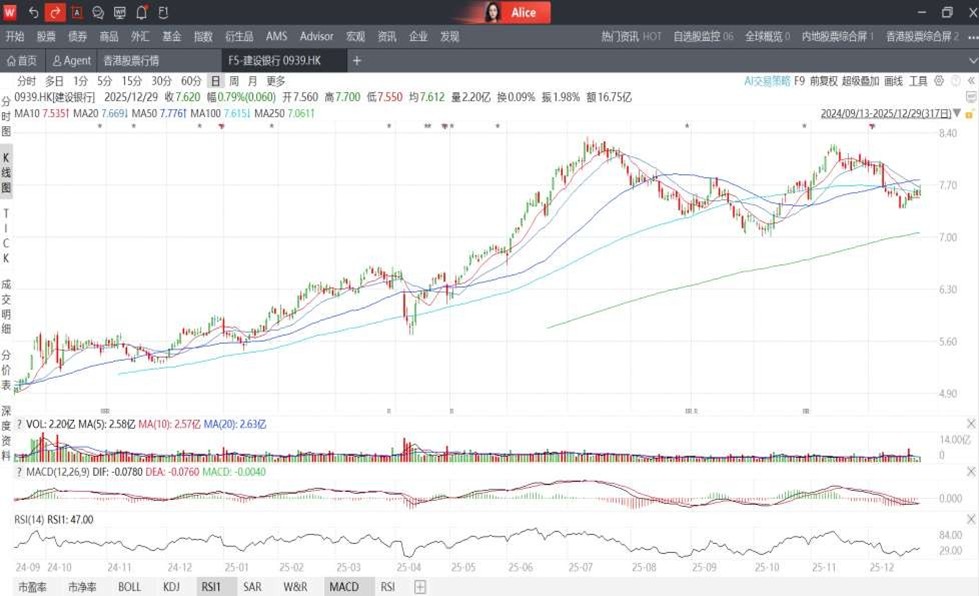Select the BOLL indicator tab
The height and width of the screenshot is (596, 979).
(129, 587)
